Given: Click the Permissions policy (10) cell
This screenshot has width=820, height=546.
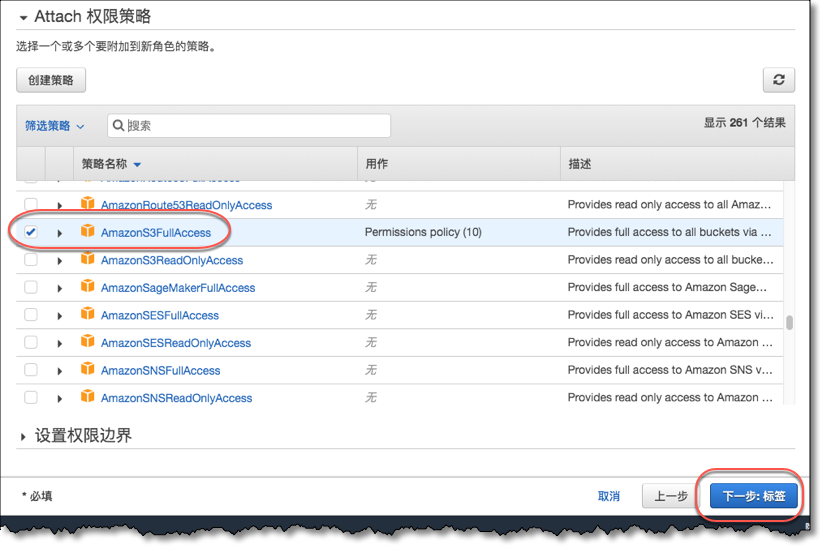Looking at the screenshot, I should click(423, 232).
